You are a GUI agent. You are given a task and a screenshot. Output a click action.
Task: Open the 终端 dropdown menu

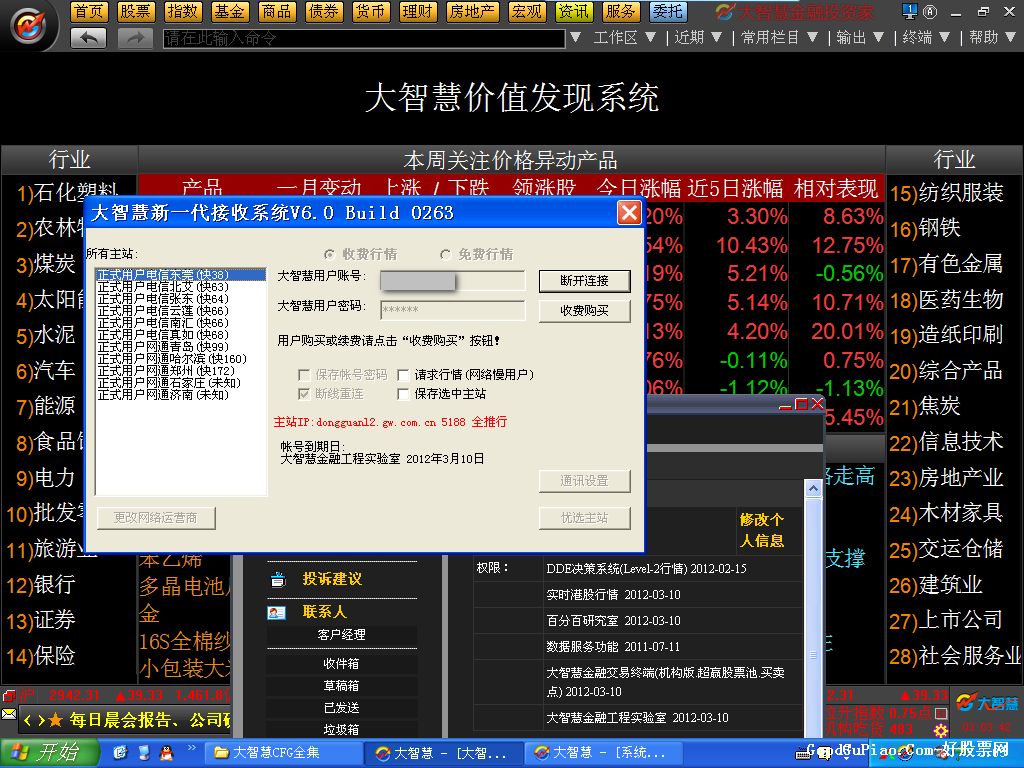[x=925, y=38]
